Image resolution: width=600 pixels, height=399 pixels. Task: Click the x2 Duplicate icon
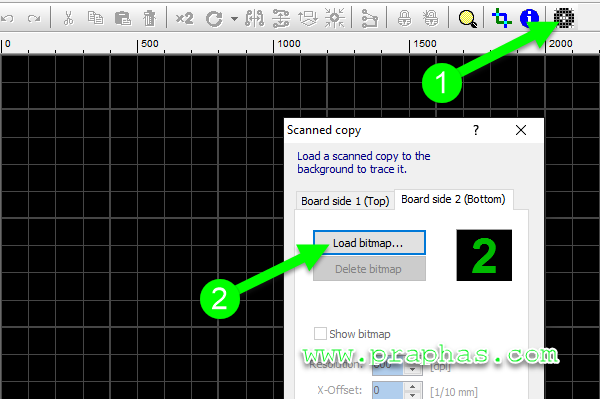click(184, 18)
